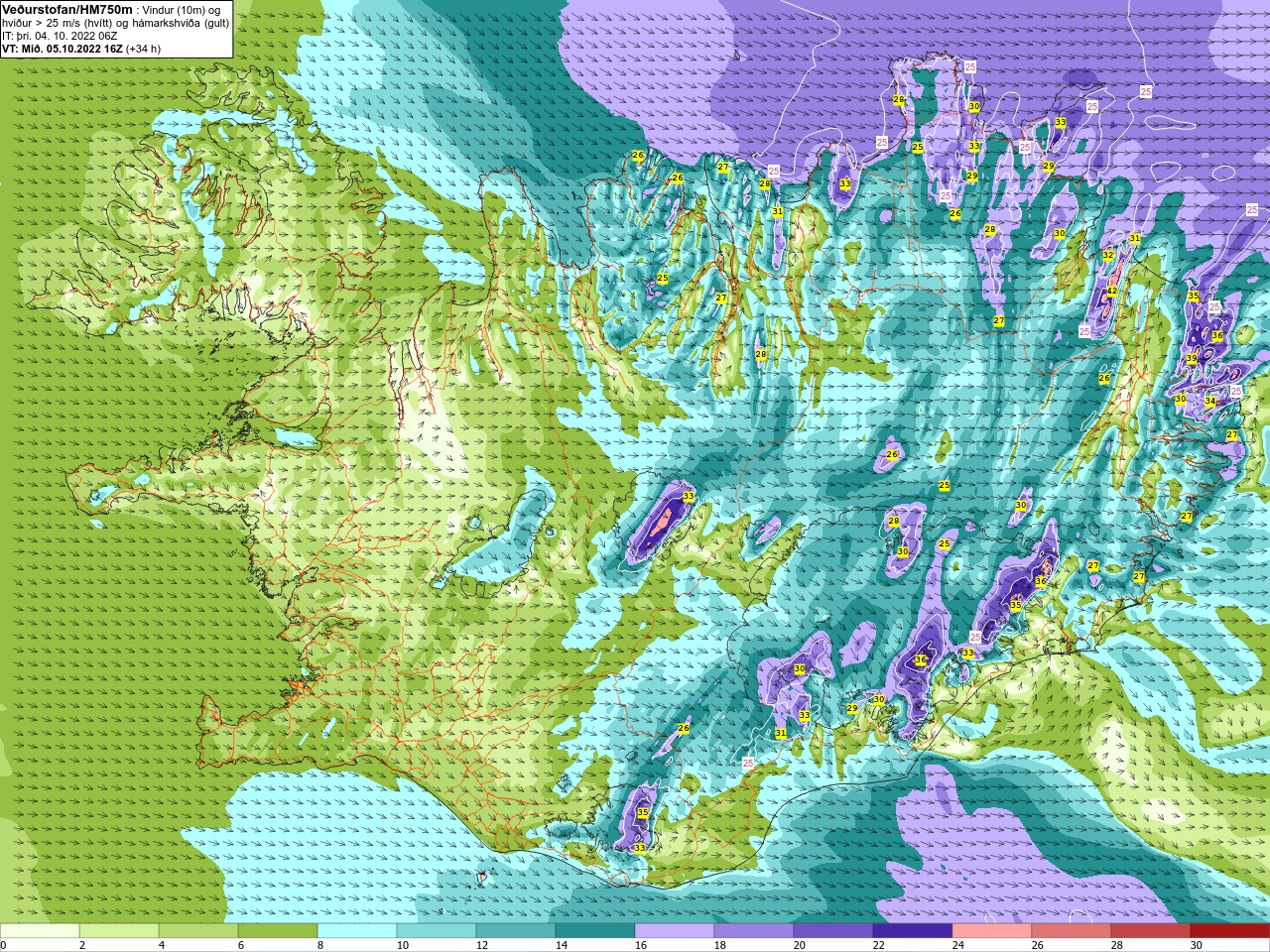Pick the pale yellow 0–2 legend color
The height and width of the screenshot is (952, 1270).
click(40, 931)
